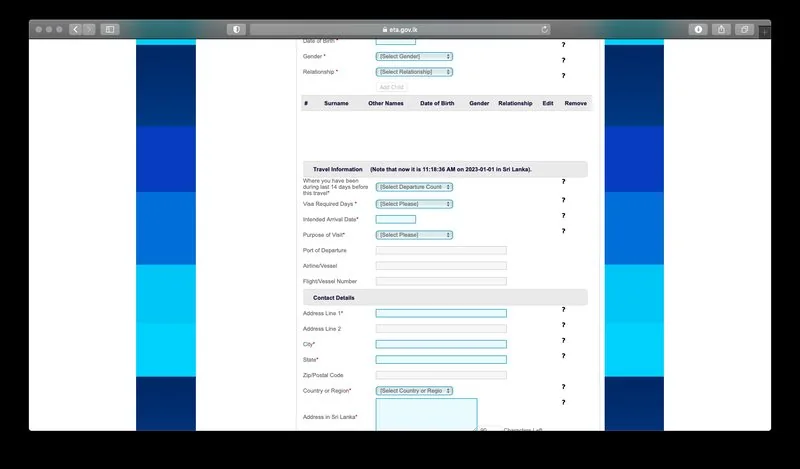Focus the City input field
Viewport: 800px width, 469px height.
(x=441, y=344)
